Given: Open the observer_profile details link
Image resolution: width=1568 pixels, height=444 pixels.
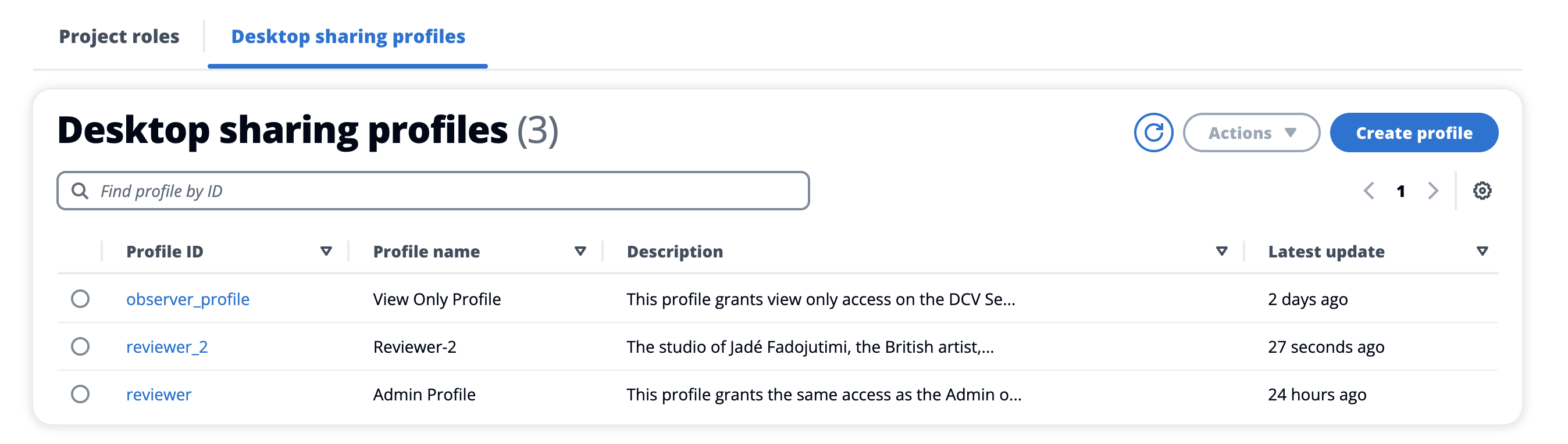Looking at the screenshot, I should click(187, 299).
